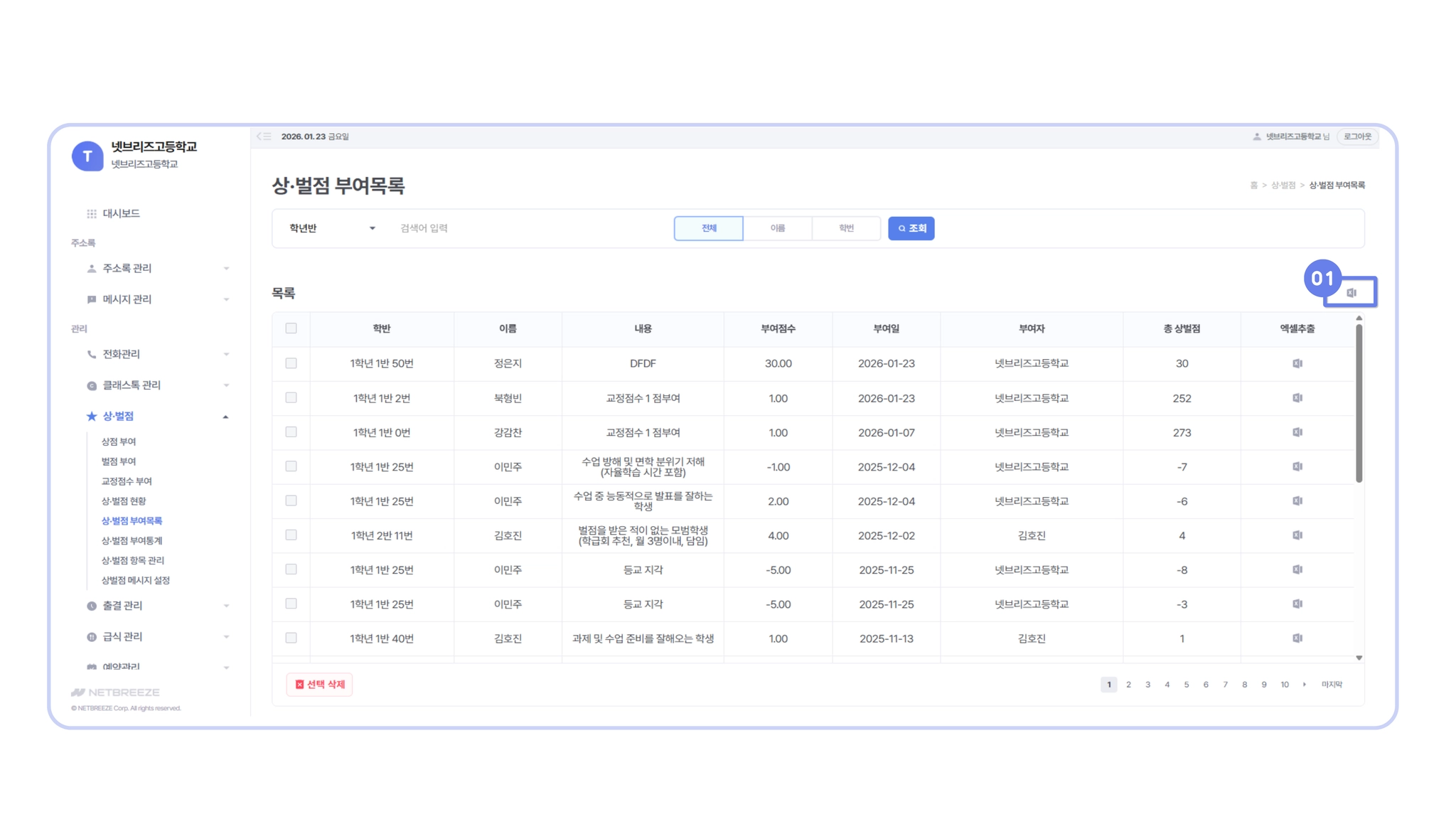
Task: Click Excel export icon in 강감찬 row
Action: [1297, 432]
